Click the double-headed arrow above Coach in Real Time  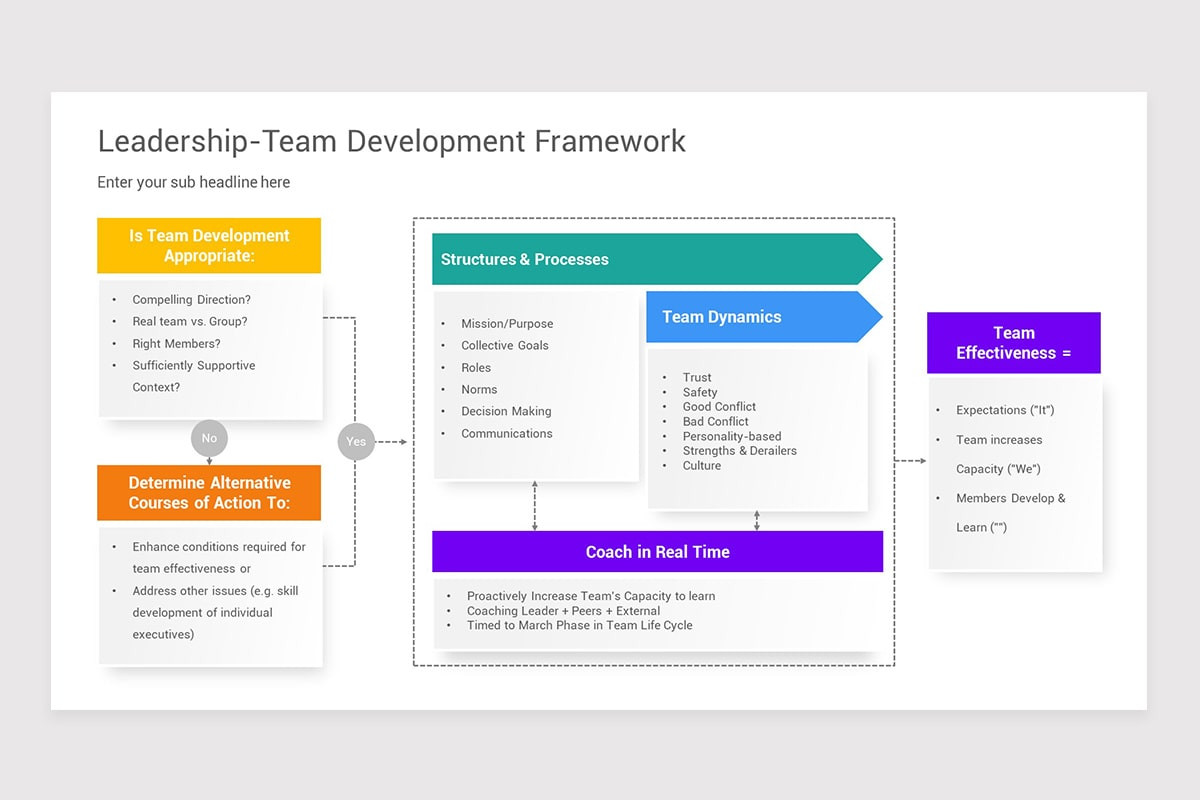[x=537, y=506]
